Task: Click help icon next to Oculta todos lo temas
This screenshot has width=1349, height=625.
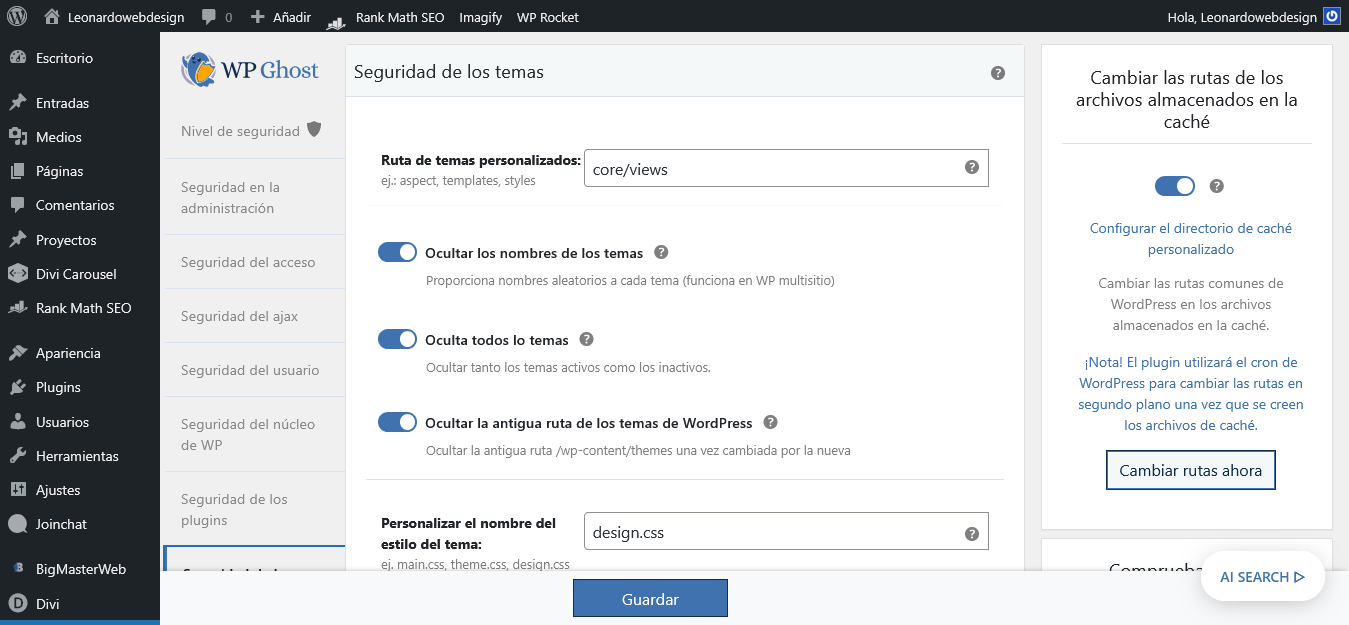Action: pos(586,340)
